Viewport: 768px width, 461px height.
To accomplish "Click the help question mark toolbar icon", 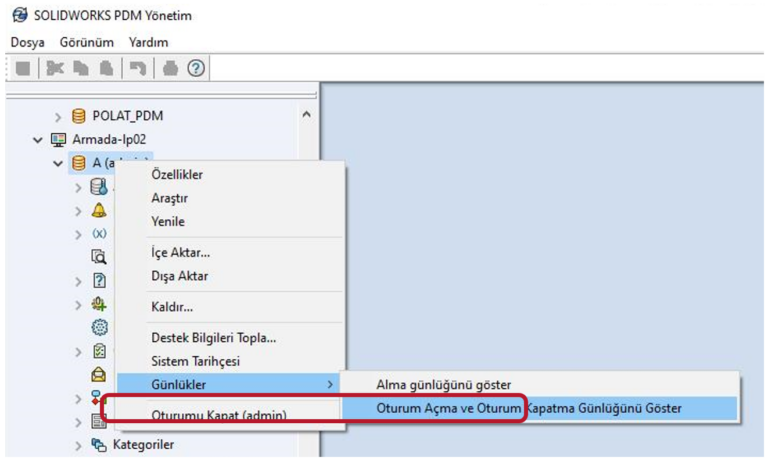I will tap(196, 69).
